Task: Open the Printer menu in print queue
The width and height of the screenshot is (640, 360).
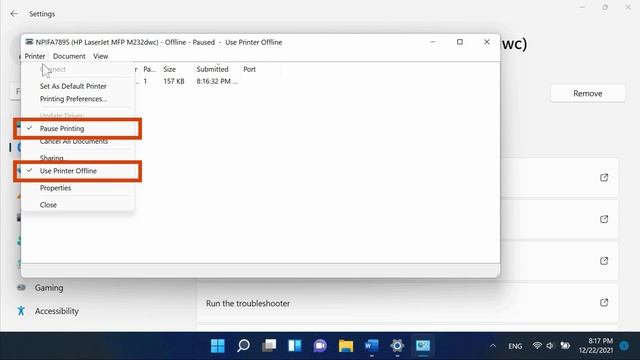Action: click(x=35, y=56)
